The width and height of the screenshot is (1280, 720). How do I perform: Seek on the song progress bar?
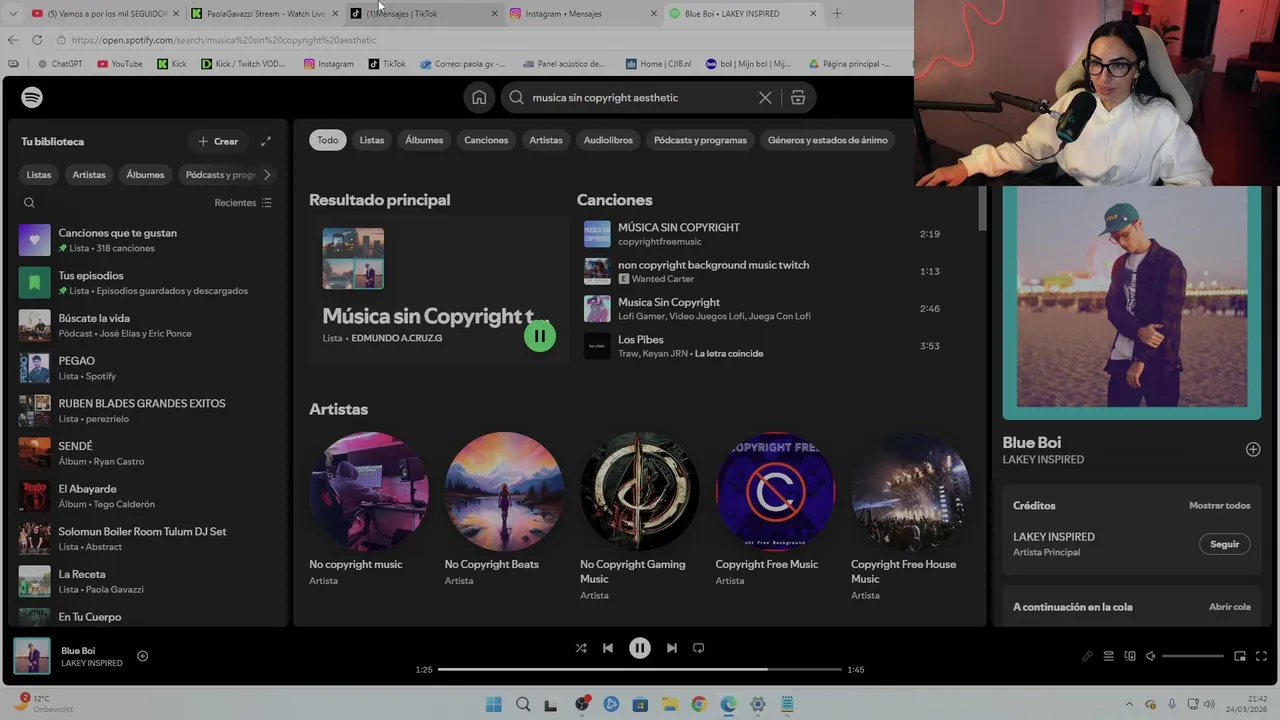[640, 669]
